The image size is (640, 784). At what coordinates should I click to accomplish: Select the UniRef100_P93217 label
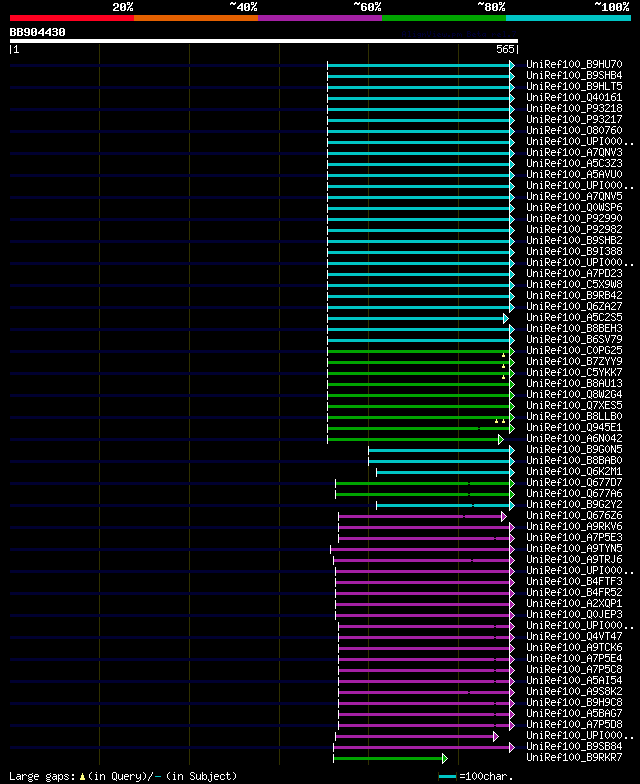click(574, 120)
